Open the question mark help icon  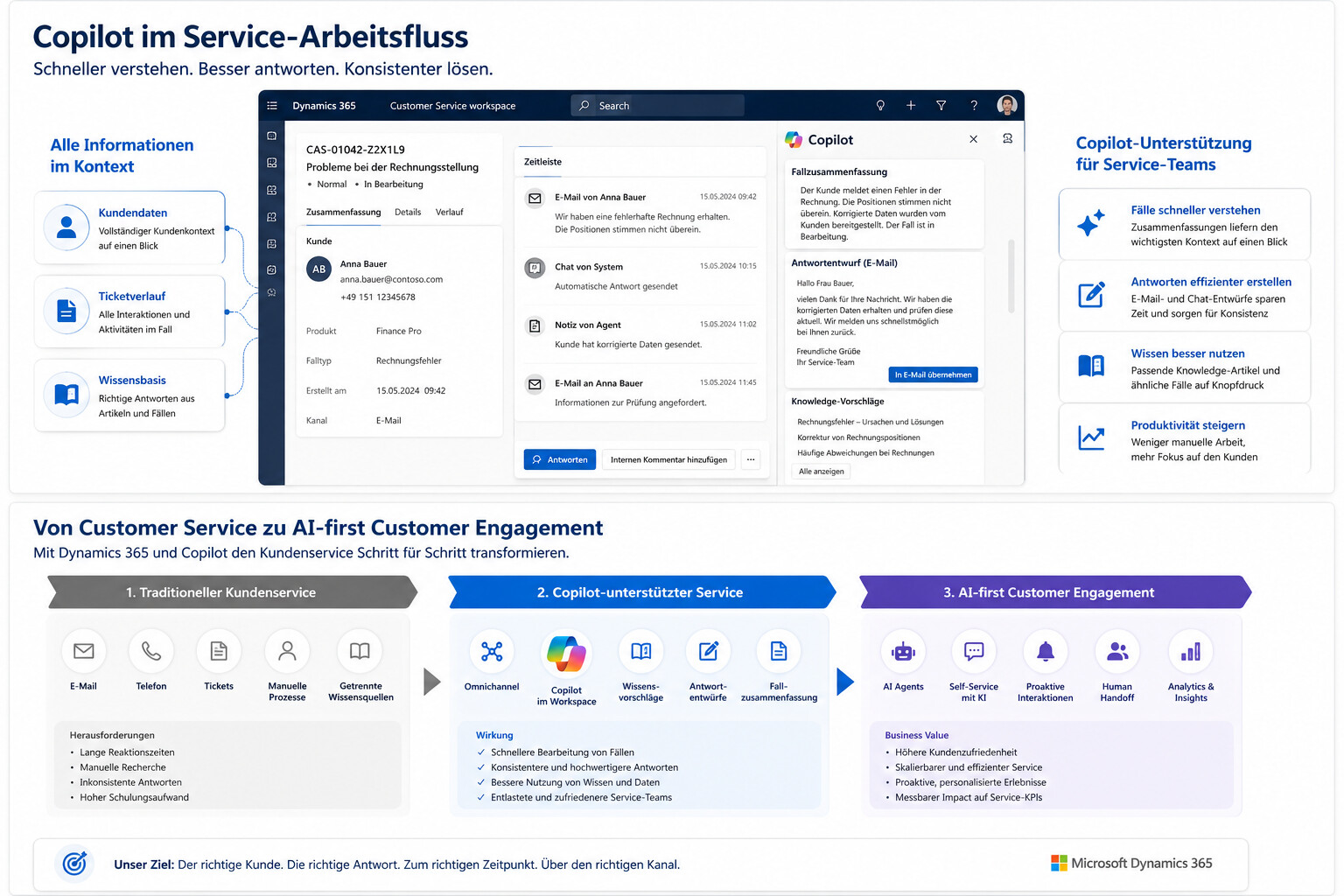[974, 106]
